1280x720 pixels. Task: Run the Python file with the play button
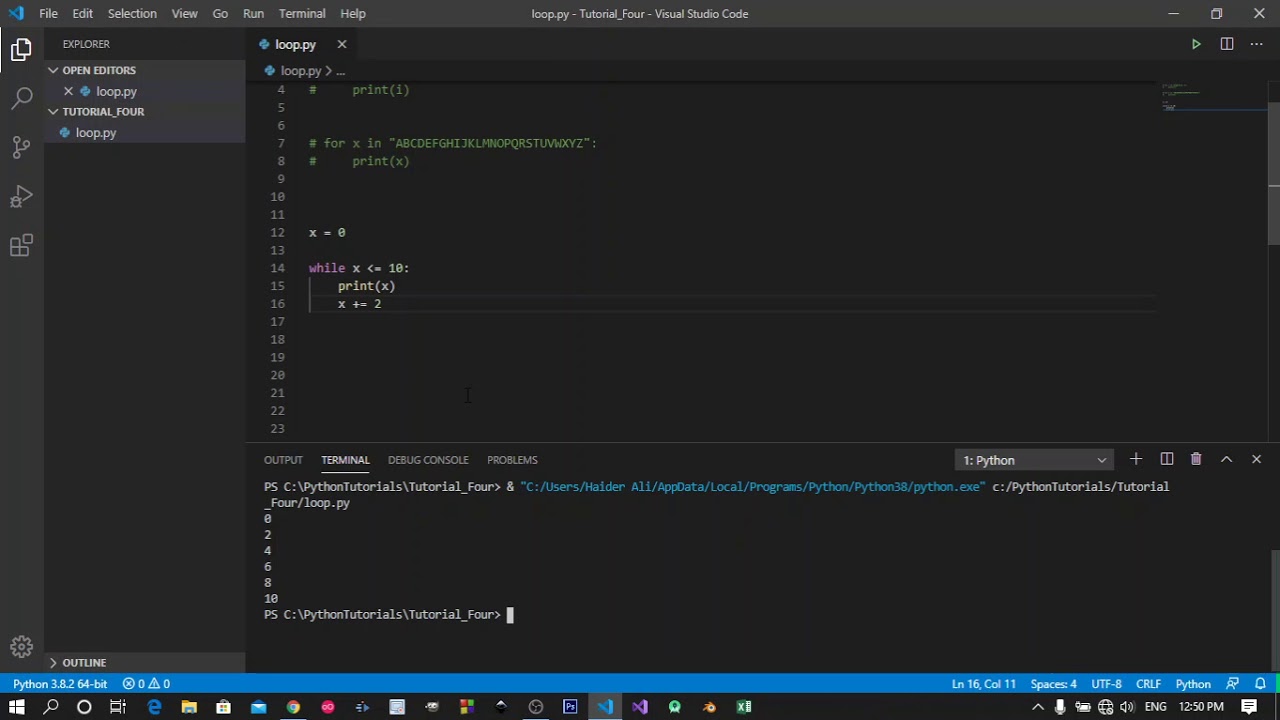pos(1196,44)
